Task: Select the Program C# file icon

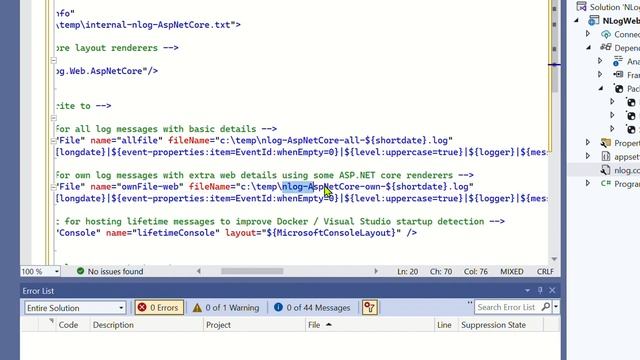Action: pos(606,184)
